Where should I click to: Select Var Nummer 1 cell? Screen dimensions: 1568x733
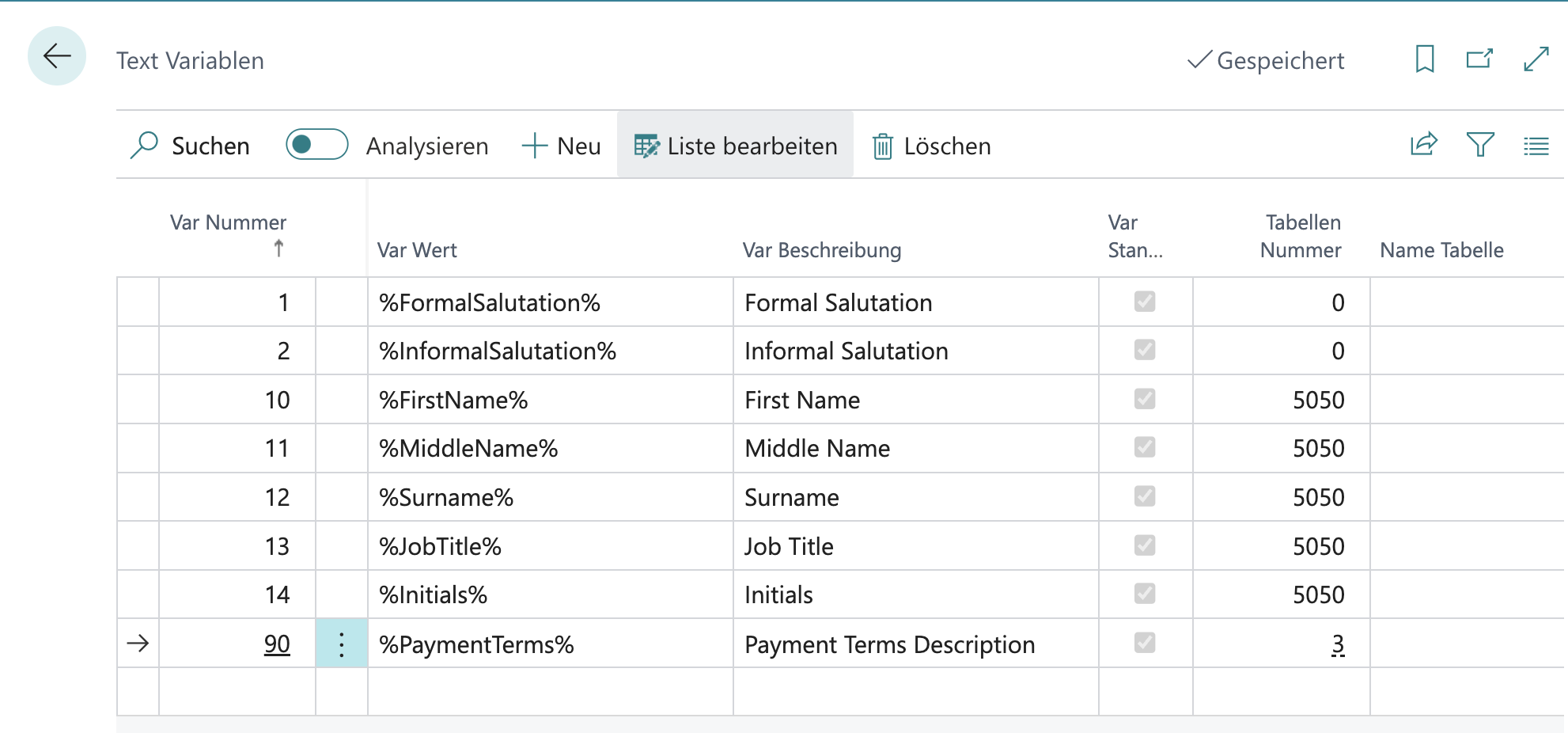click(237, 302)
